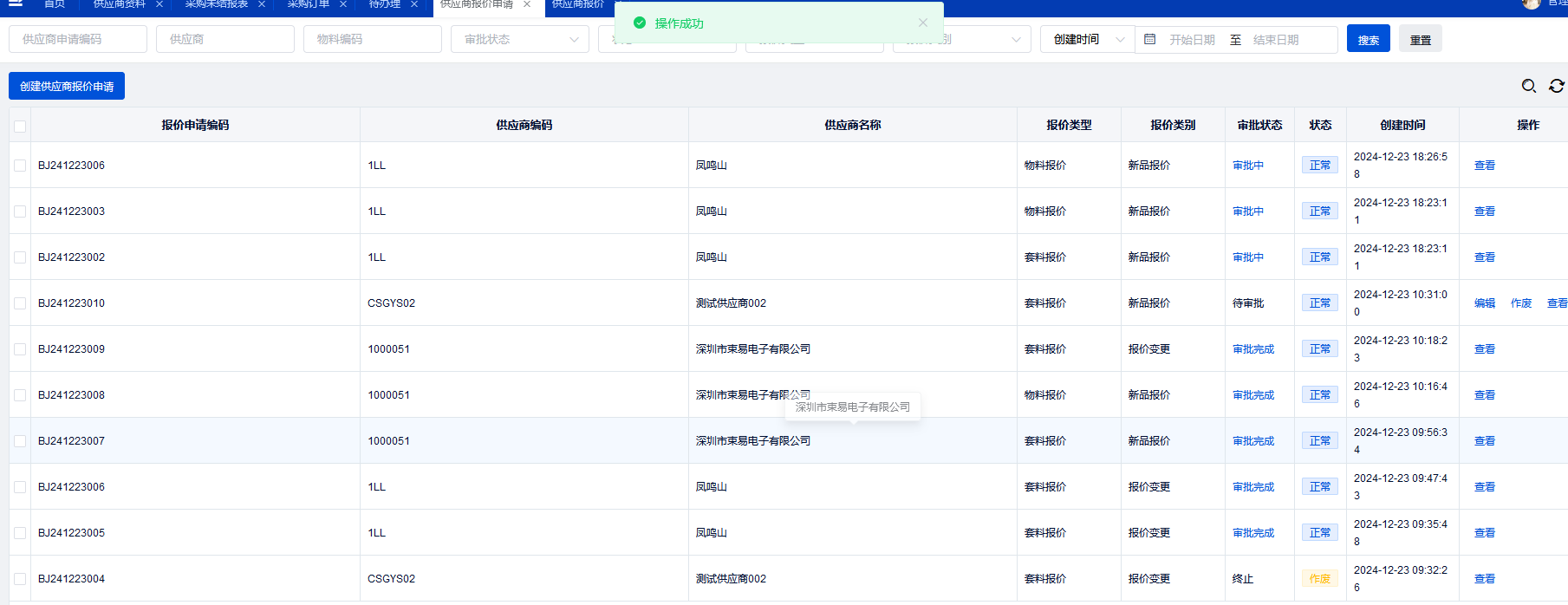Close the 操作成功 notification
This screenshot has height=605, width=1568.
point(922,23)
